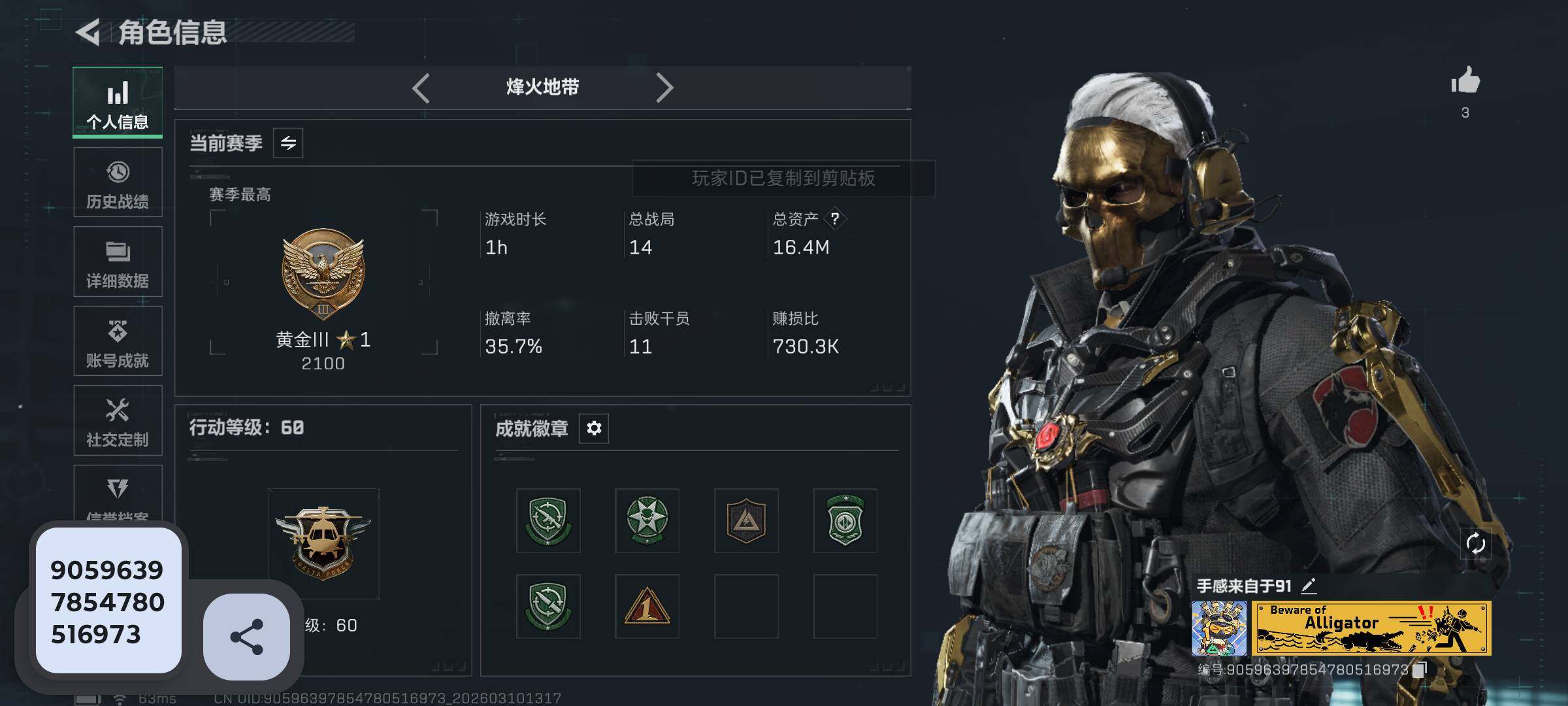
Task: Select 账号成就 sidebar tab
Action: 118,341
